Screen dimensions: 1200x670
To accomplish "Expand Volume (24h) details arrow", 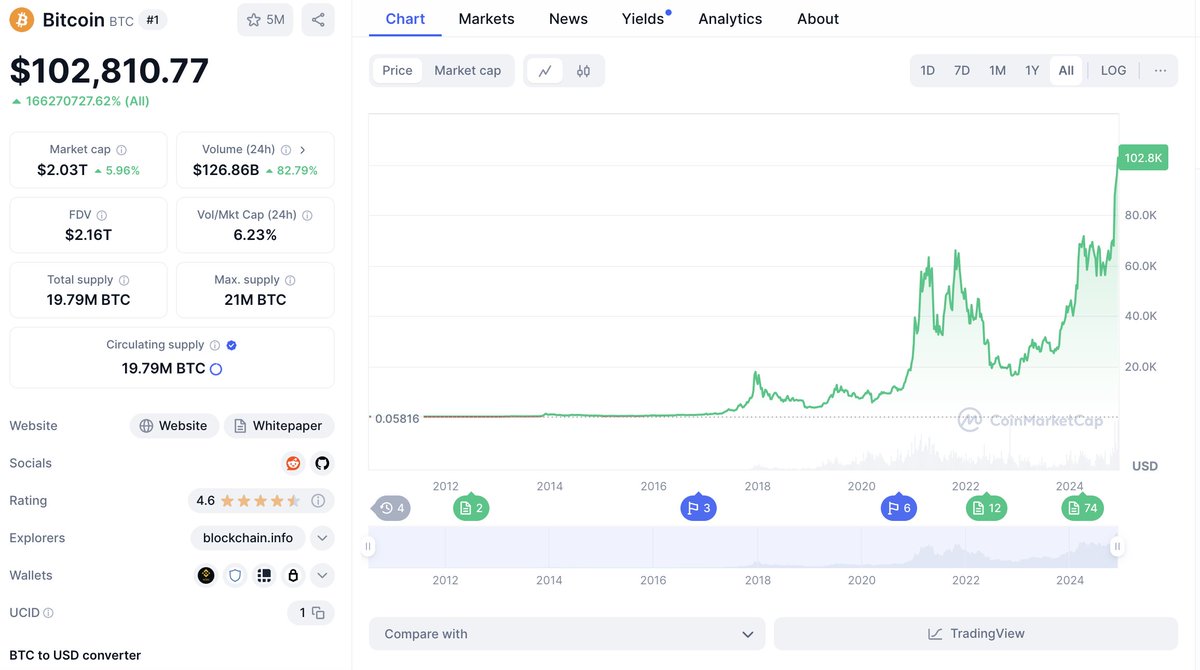I will (303, 150).
